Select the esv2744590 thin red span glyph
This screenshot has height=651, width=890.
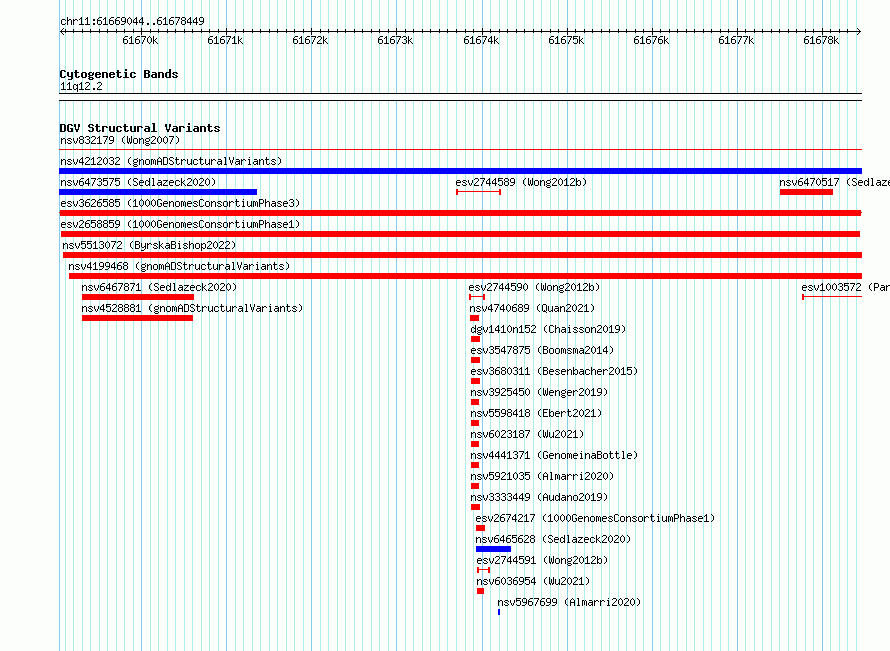pyautogui.click(x=477, y=297)
